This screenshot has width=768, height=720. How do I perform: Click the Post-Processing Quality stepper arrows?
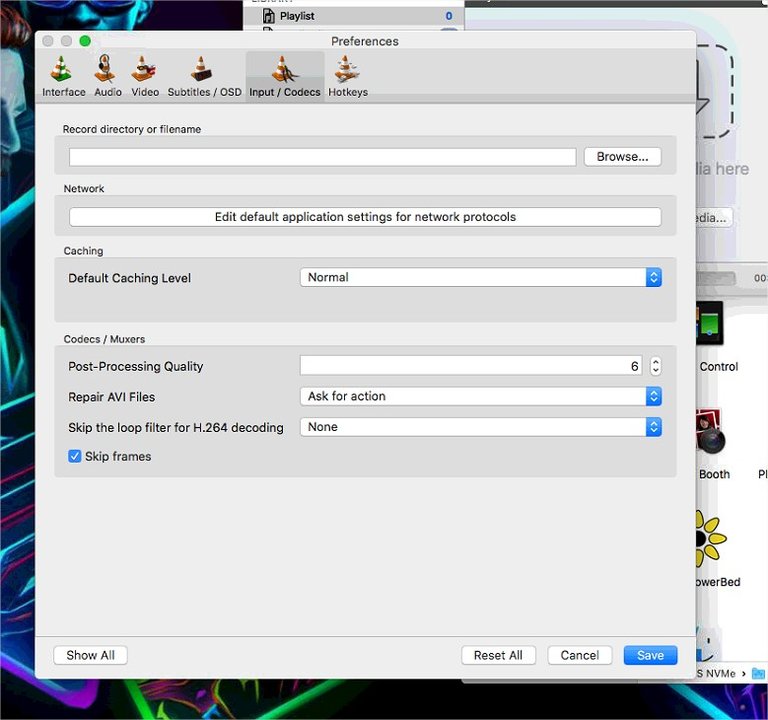pos(655,366)
